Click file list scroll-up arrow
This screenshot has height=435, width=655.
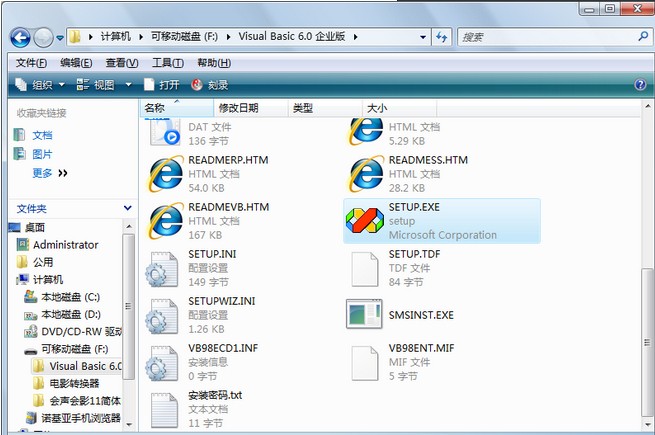coord(647,106)
